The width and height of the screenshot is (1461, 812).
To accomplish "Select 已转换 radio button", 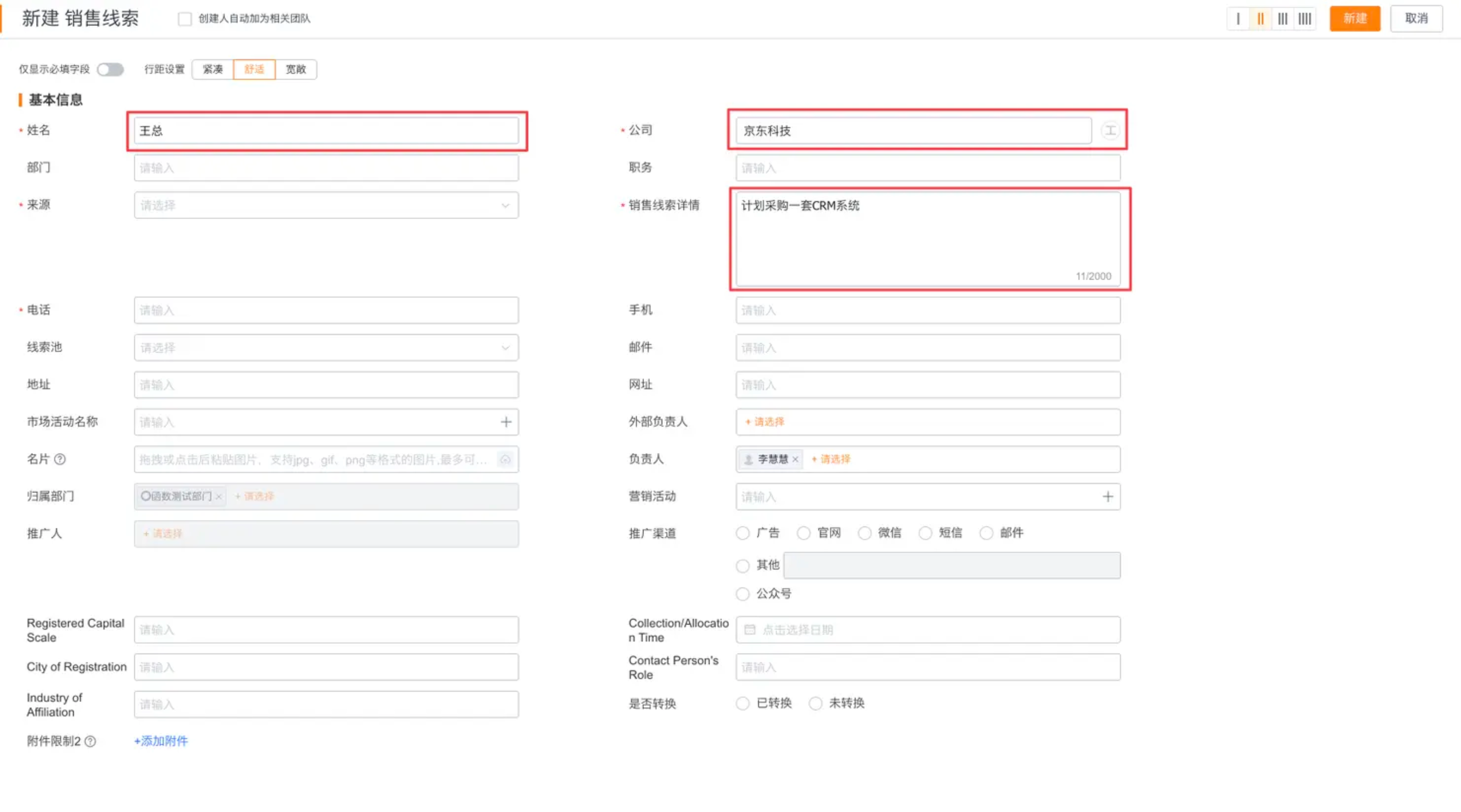I will (742, 704).
